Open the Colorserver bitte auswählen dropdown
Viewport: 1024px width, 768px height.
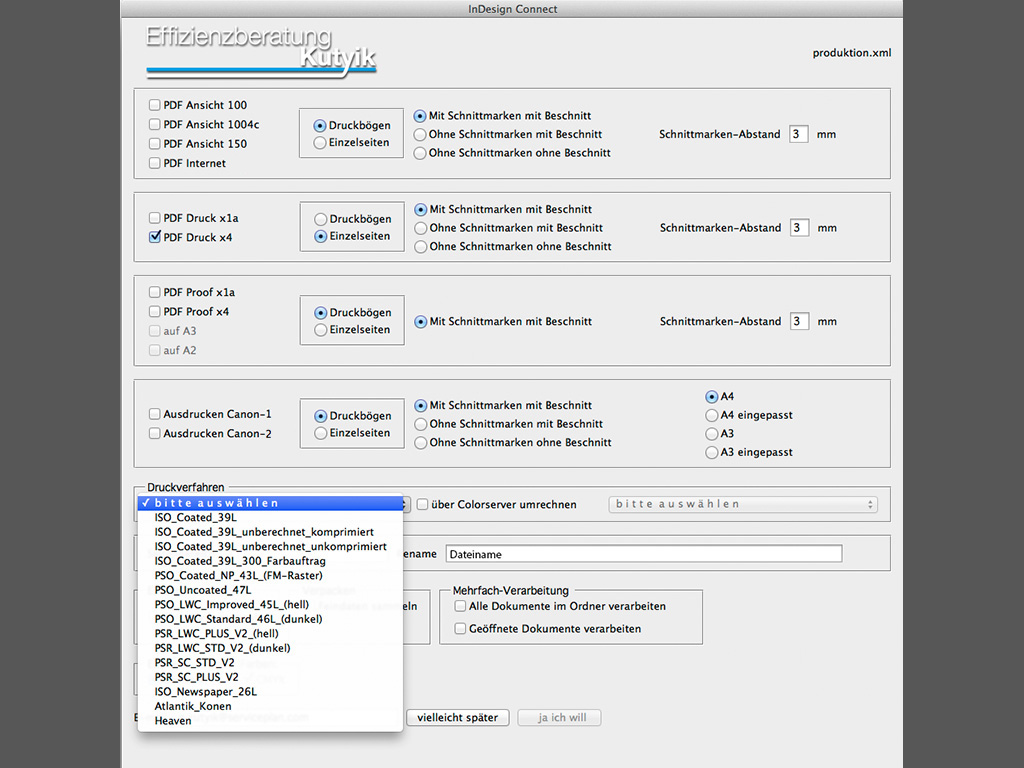click(x=742, y=504)
